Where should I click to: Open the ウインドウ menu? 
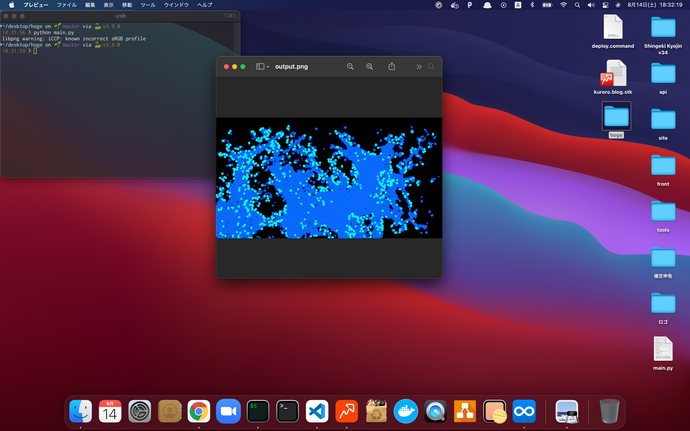point(176,5)
